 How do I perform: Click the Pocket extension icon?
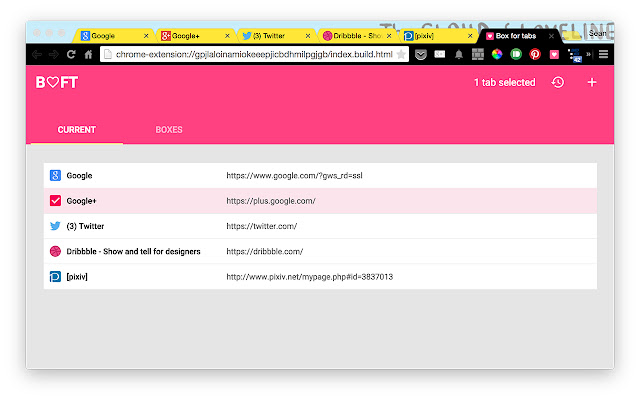point(421,54)
